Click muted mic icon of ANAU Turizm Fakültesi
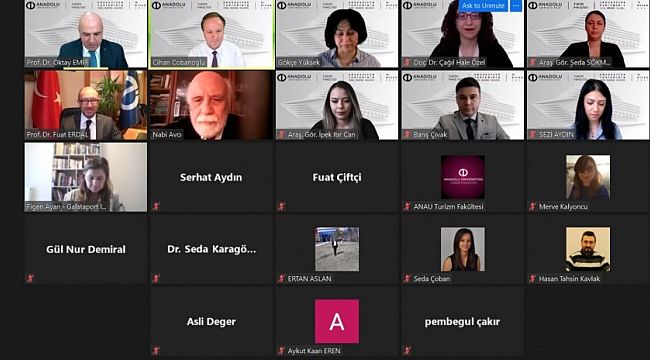The height and width of the screenshot is (360, 650). [x=407, y=206]
